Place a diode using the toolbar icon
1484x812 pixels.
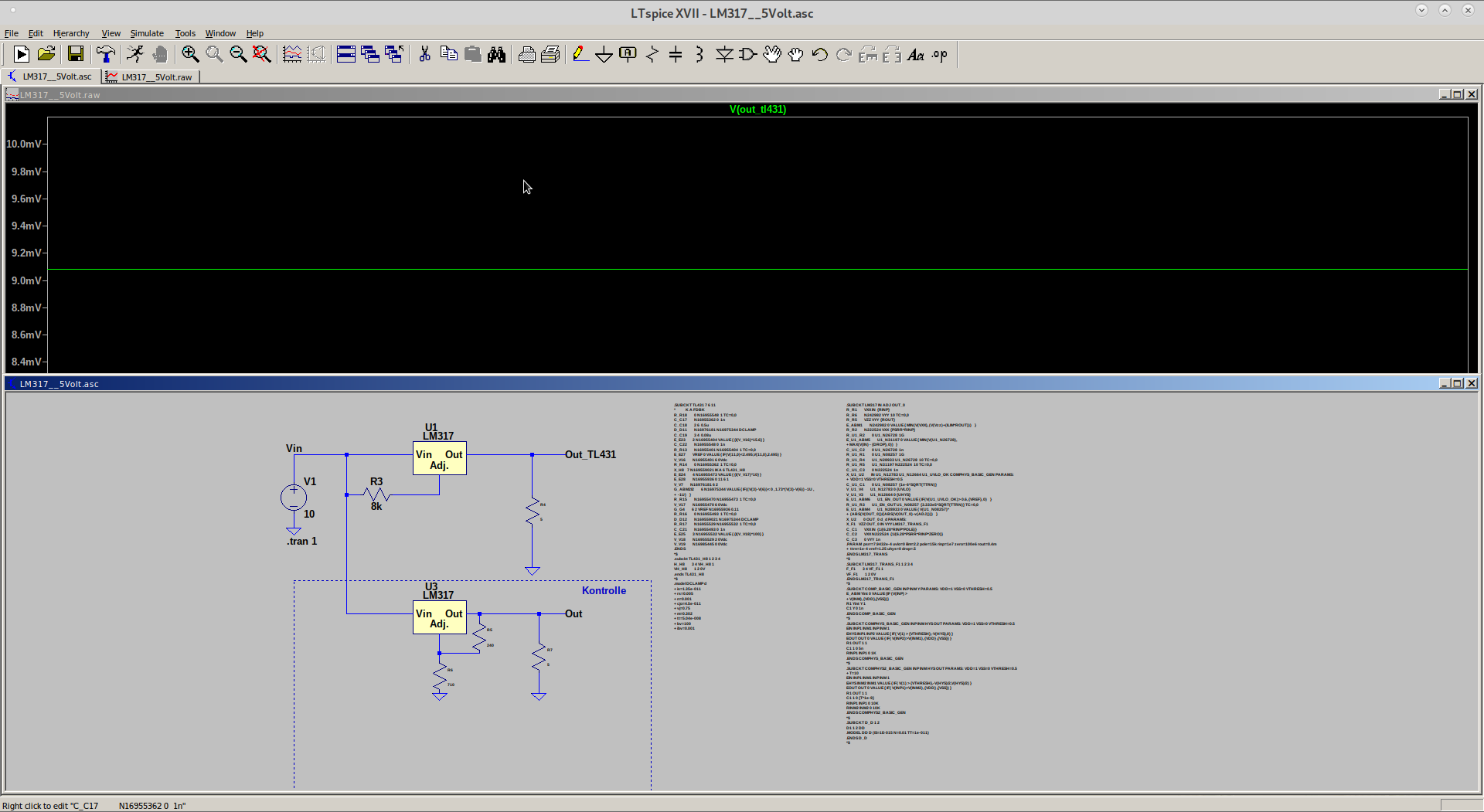(x=724, y=54)
